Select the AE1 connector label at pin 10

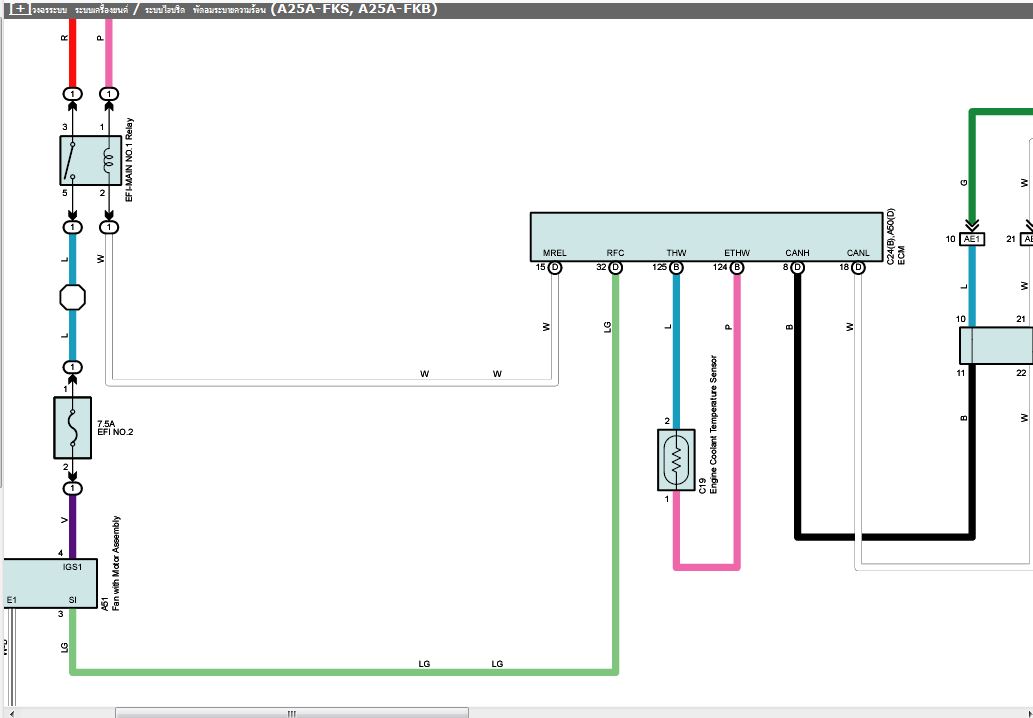point(972,239)
